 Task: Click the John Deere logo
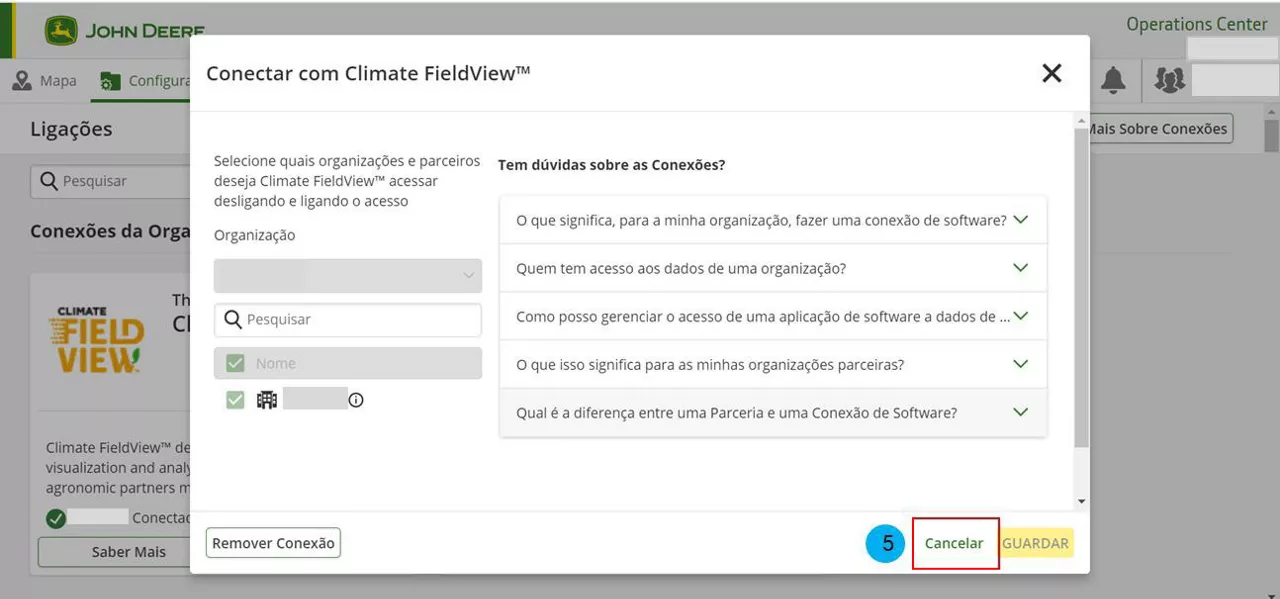(124, 31)
